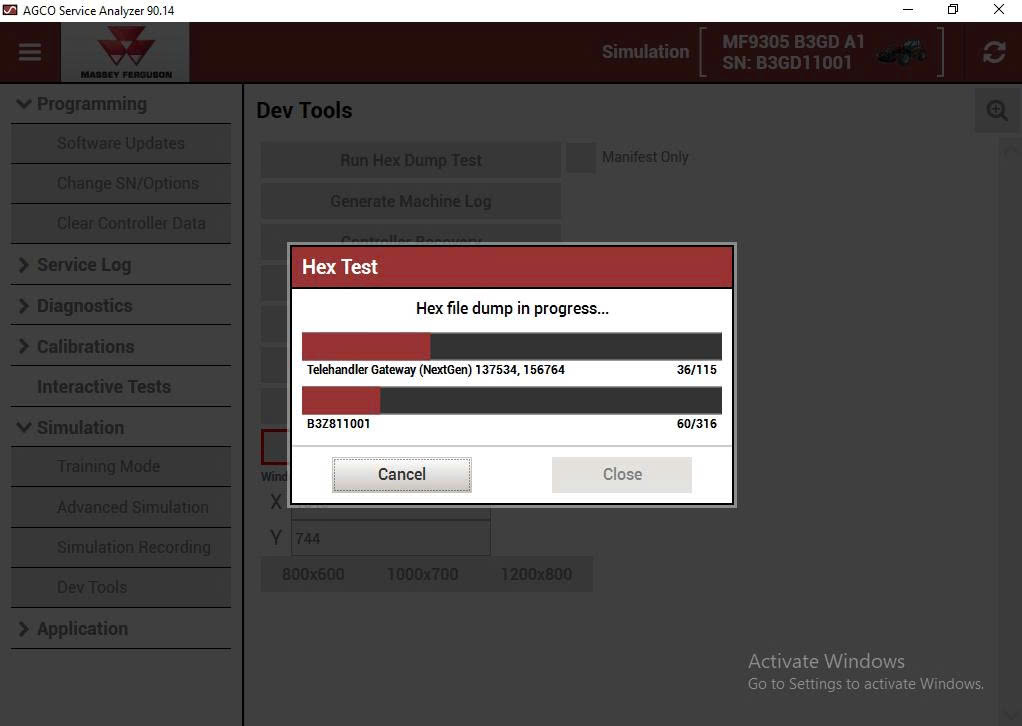Image resolution: width=1022 pixels, height=726 pixels.
Task: Close the AGCO Service Analyzer window
Action: pyautogui.click(x=999, y=10)
